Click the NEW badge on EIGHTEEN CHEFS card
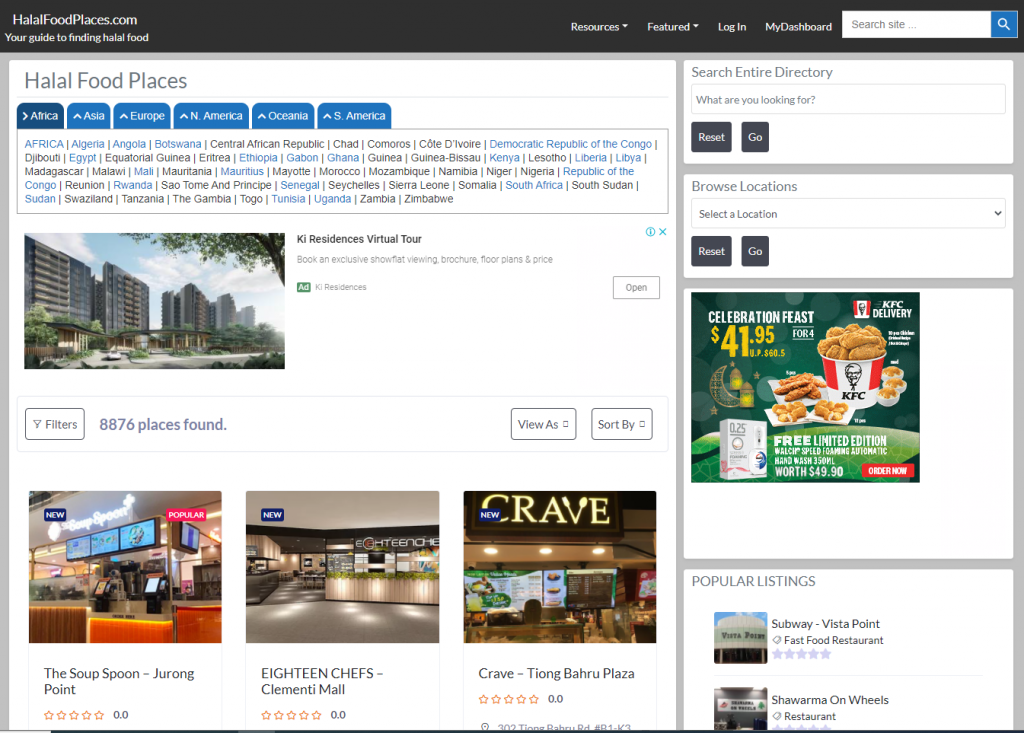 coord(272,515)
